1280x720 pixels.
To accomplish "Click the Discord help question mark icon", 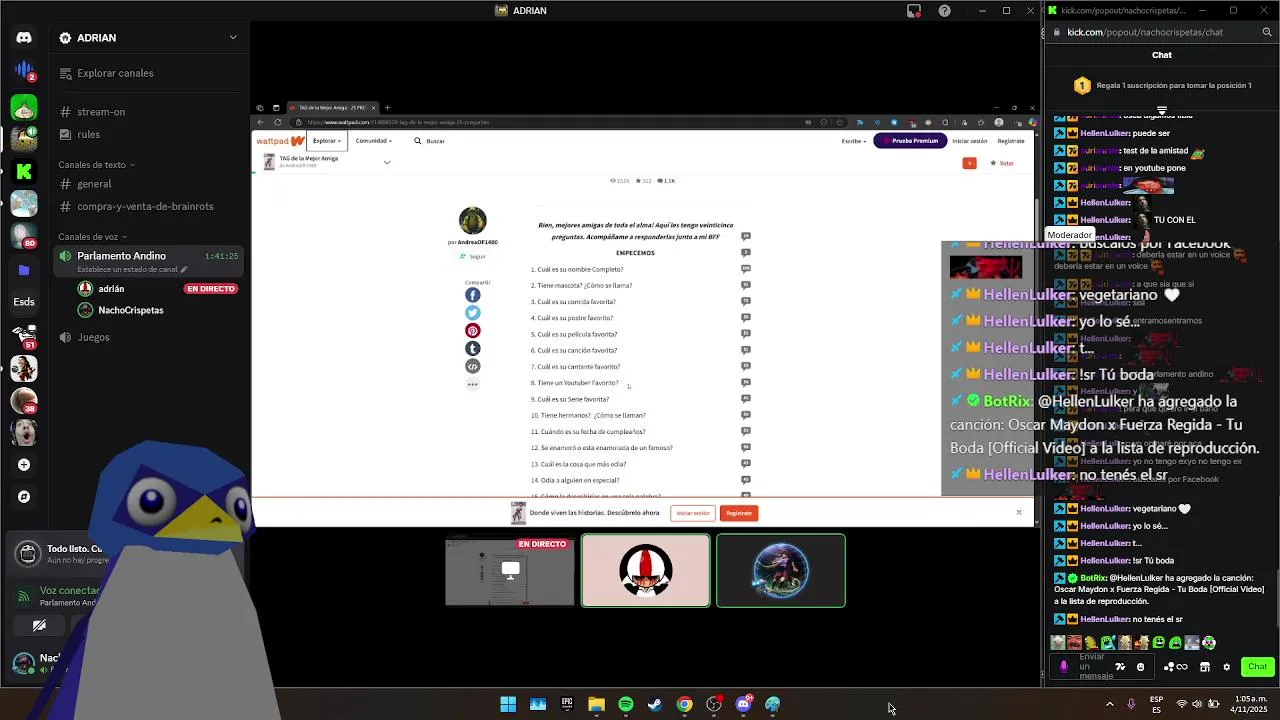I will coord(944,11).
